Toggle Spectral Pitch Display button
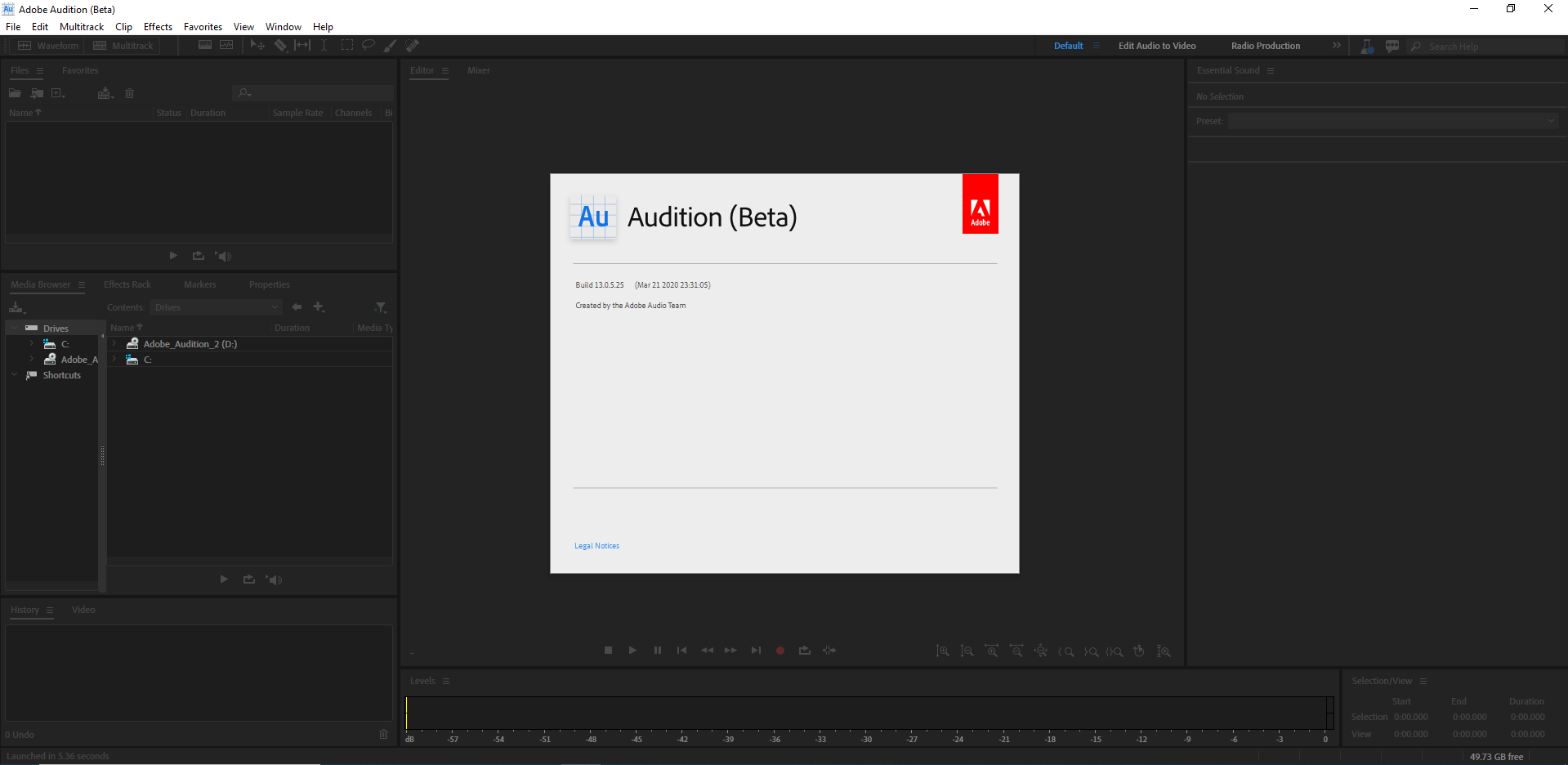The image size is (1568, 765). (226, 45)
